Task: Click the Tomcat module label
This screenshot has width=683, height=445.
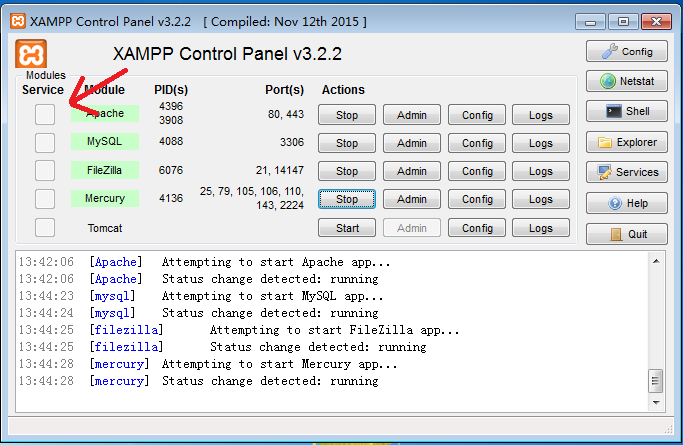Action: coord(105,228)
